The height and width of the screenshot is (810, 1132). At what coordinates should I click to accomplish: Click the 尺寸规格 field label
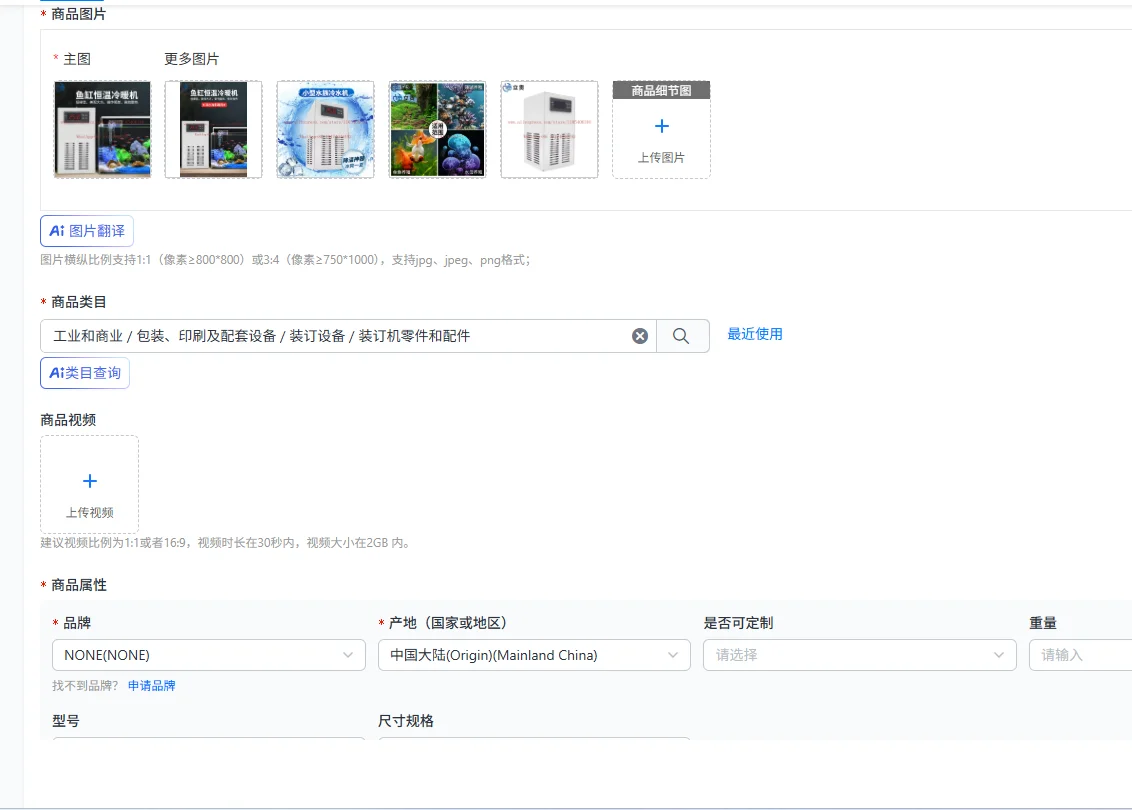tap(406, 721)
